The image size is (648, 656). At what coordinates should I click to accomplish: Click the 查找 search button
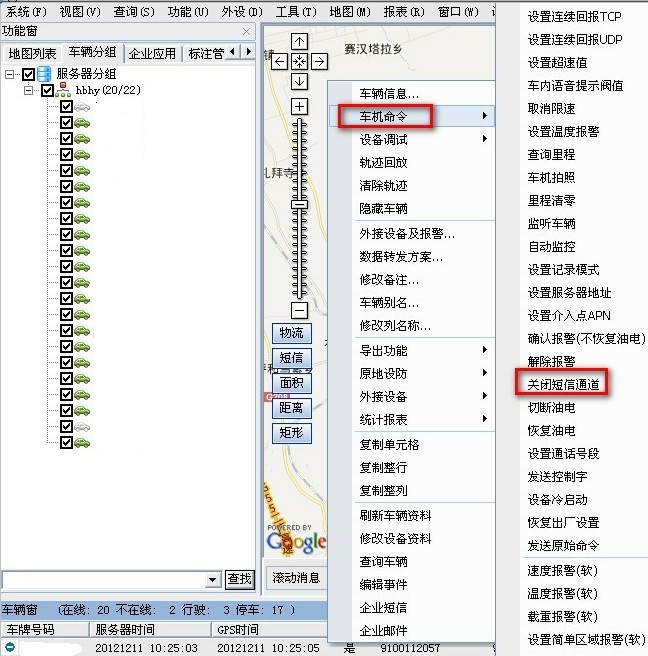click(239, 579)
